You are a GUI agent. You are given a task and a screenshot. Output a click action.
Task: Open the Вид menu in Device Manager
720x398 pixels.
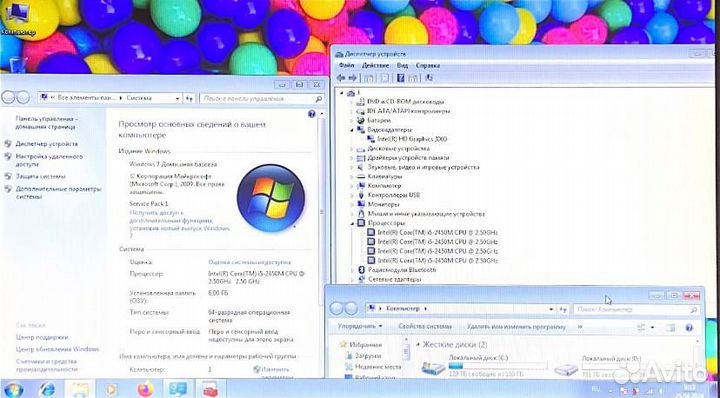(x=402, y=66)
